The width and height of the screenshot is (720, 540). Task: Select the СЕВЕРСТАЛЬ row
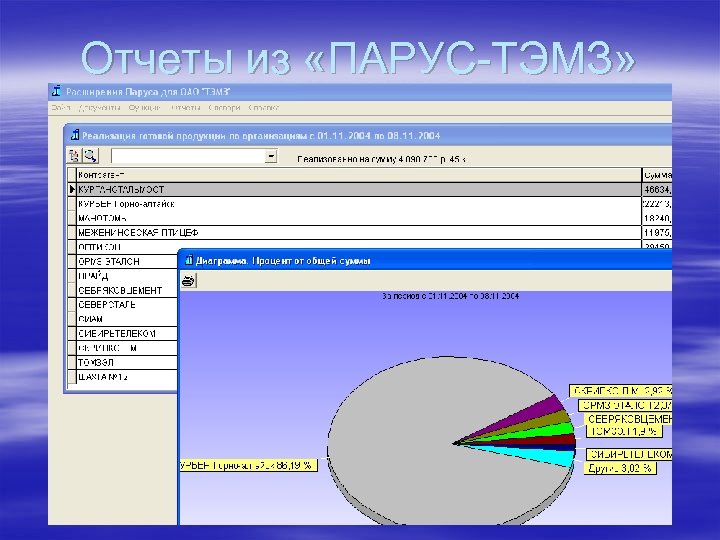(x=127, y=304)
